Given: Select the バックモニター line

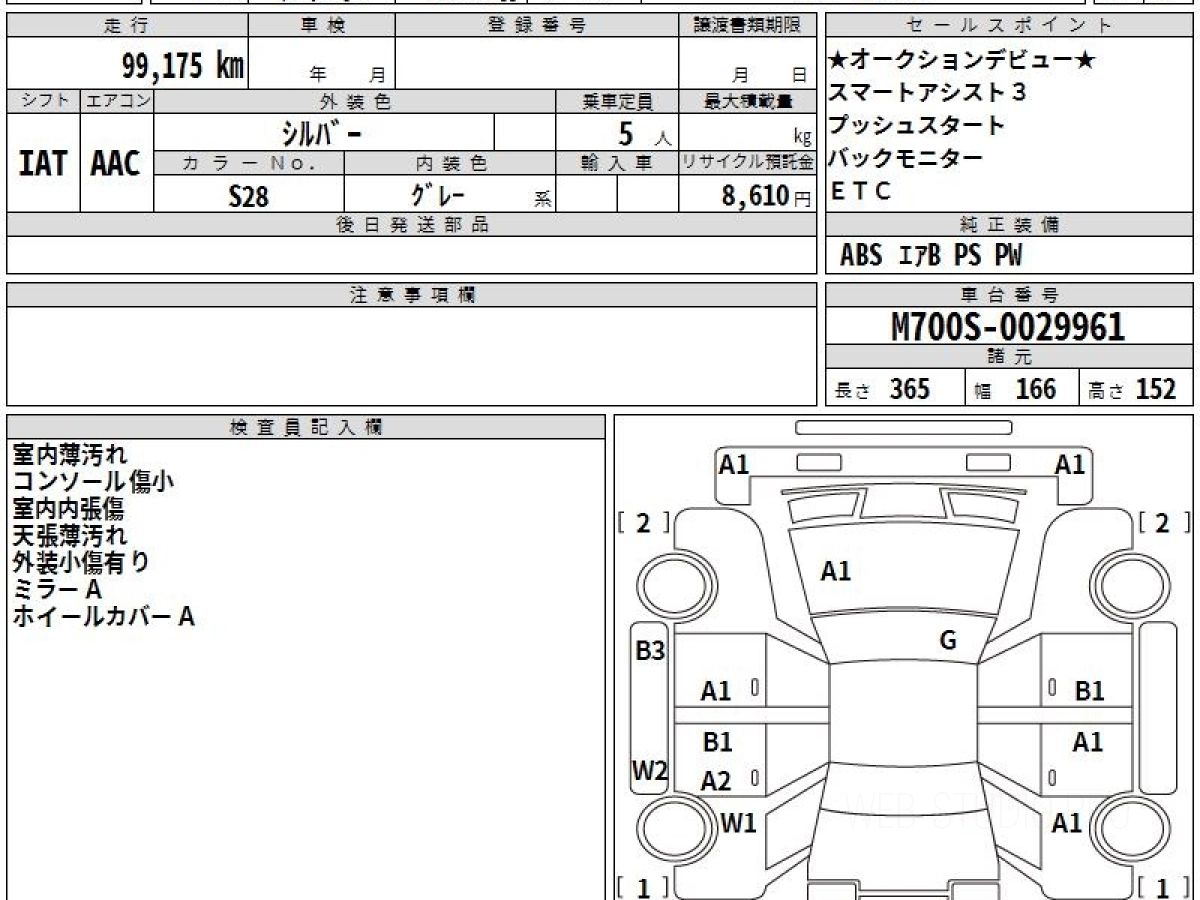Looking at the screenshot, I should tap(905, 158).
